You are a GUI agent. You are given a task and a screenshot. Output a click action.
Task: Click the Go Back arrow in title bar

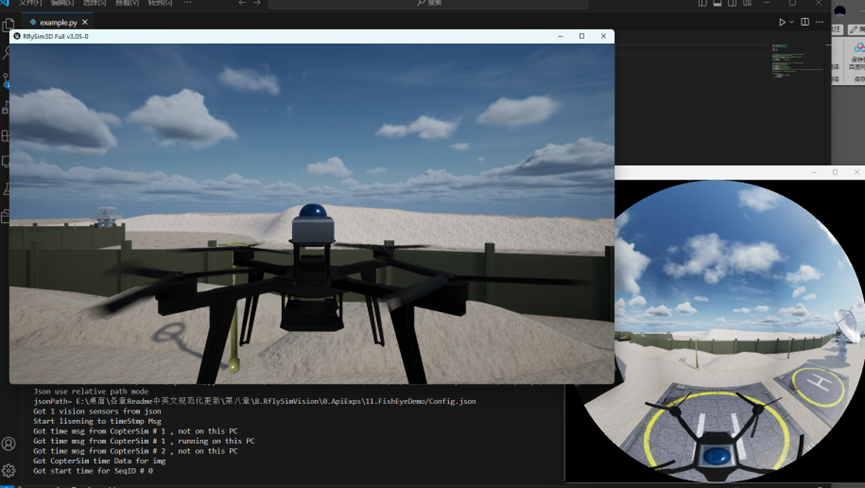[x=242, y=3]
